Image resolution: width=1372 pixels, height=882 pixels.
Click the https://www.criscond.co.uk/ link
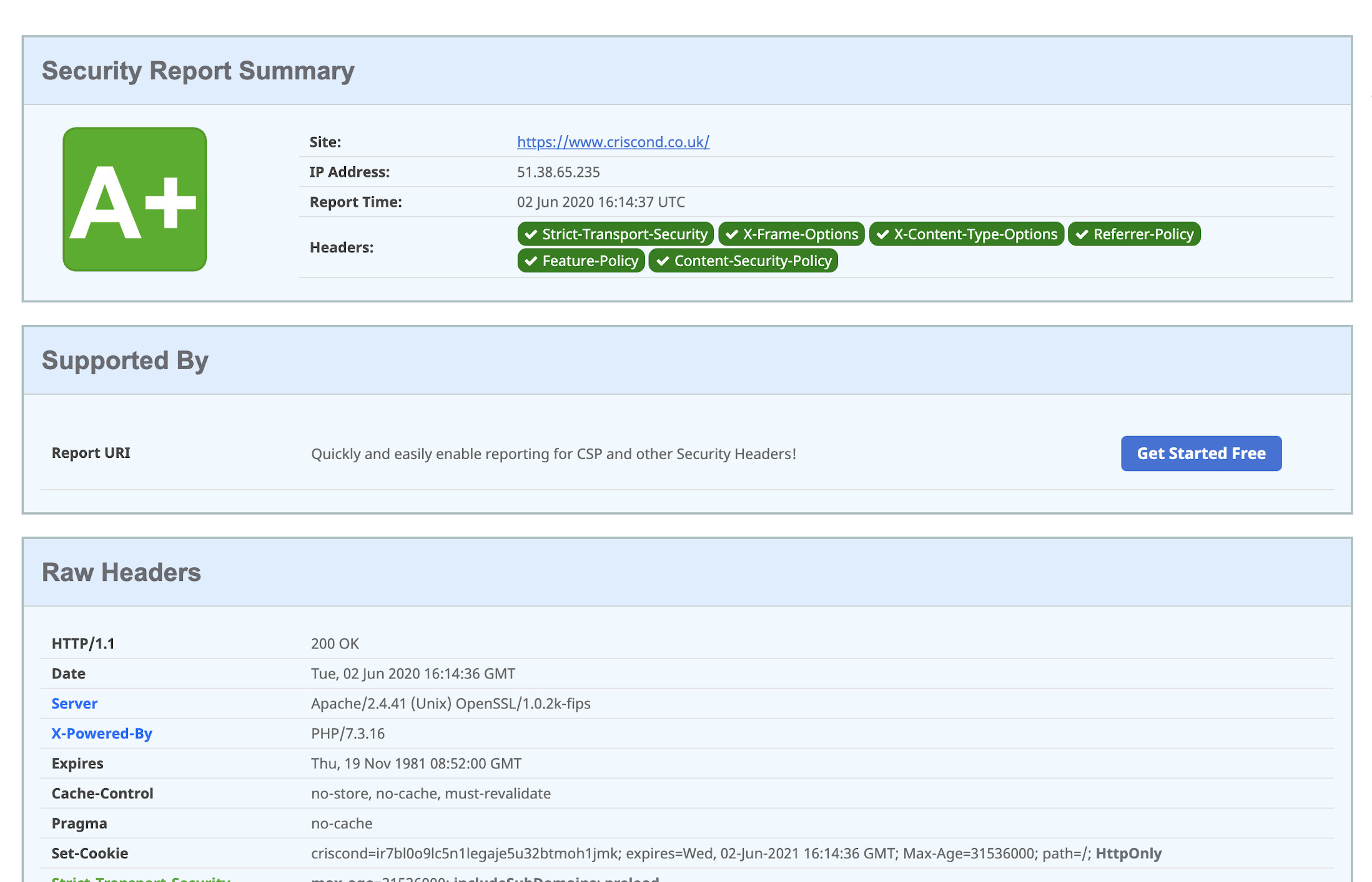click(613, 141)
